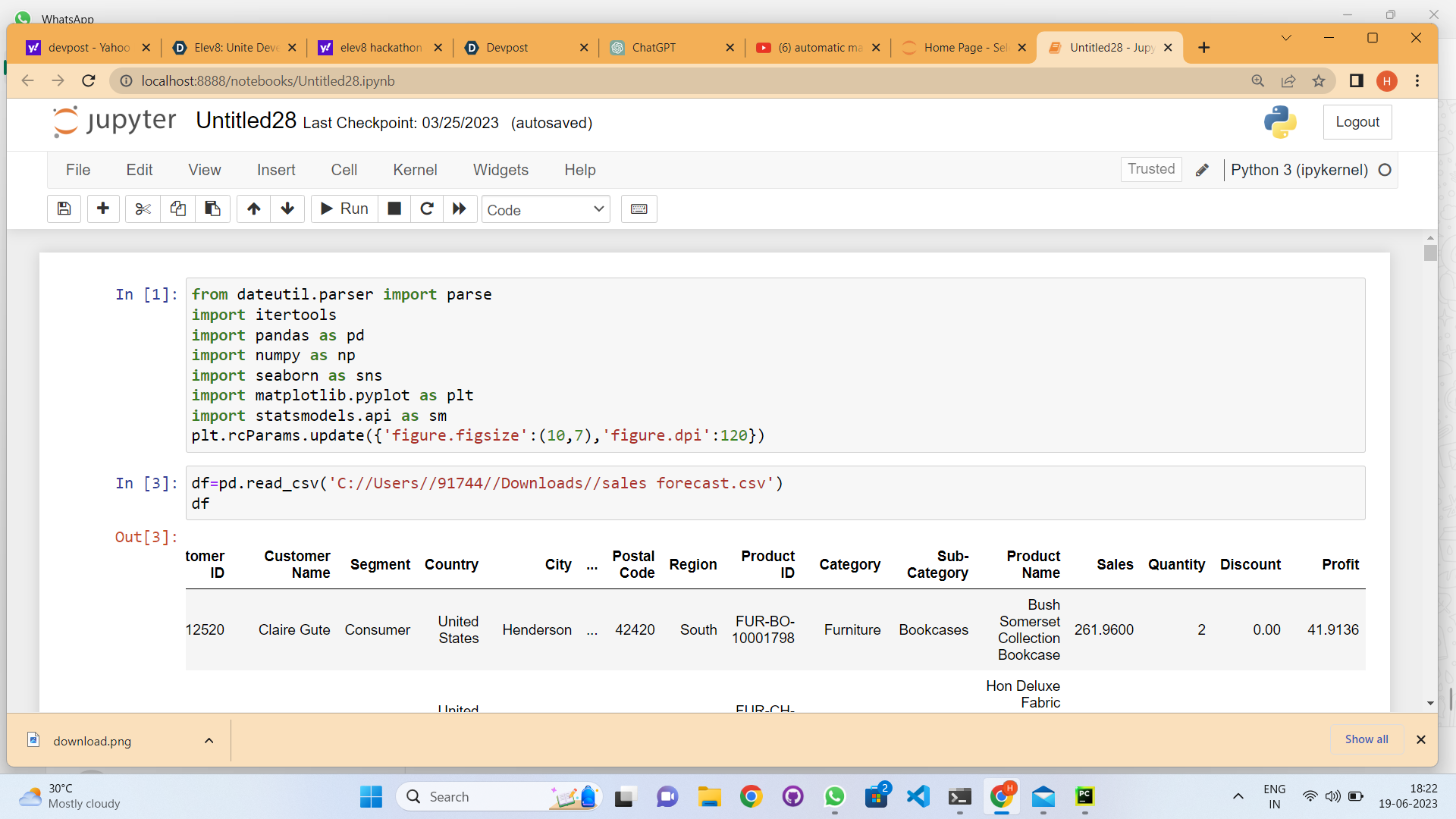Expand download.png file options chevron
This screenshot has width=1456, height=819.
point(209,741)
